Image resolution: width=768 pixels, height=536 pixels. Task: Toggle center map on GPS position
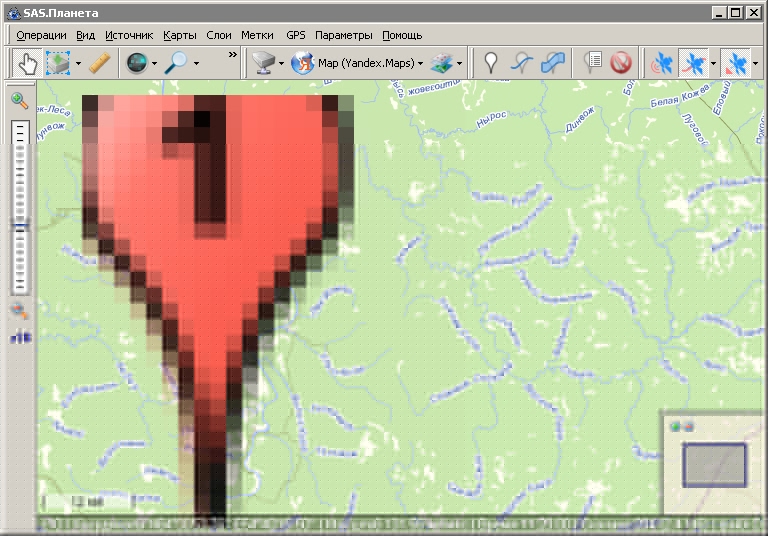735,63
